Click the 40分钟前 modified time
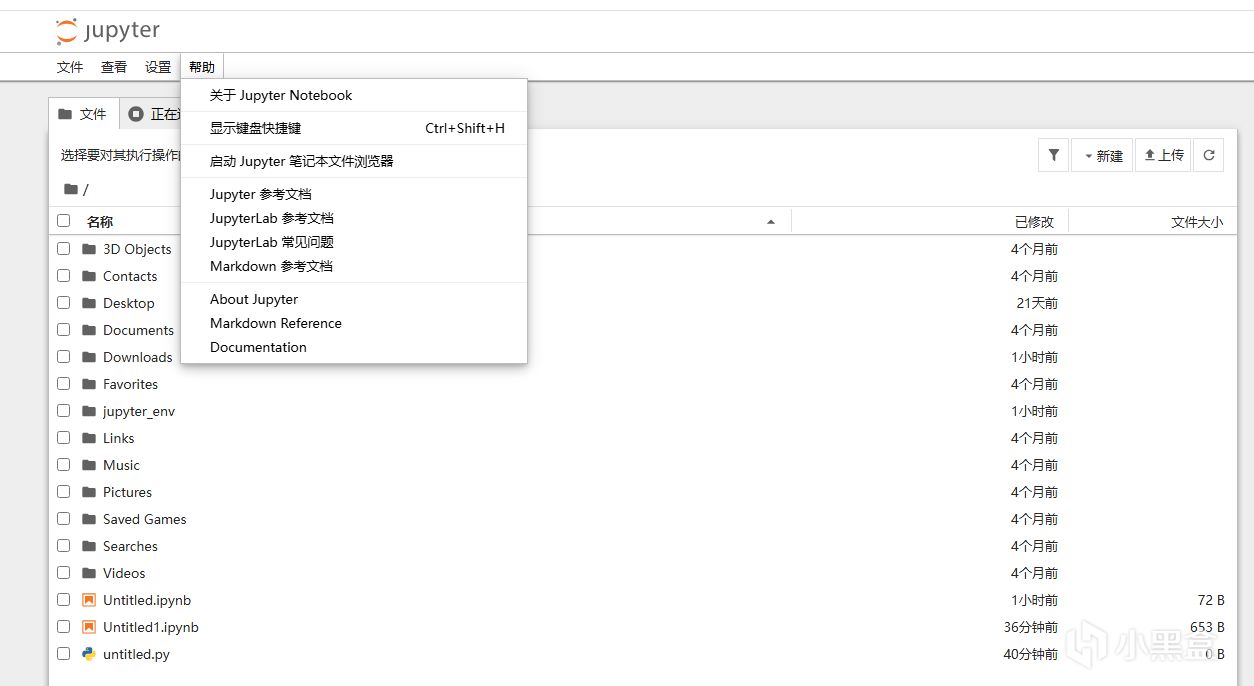Image resolution: width=1254 pixels, height=686 pixels. click(1030, 654)
